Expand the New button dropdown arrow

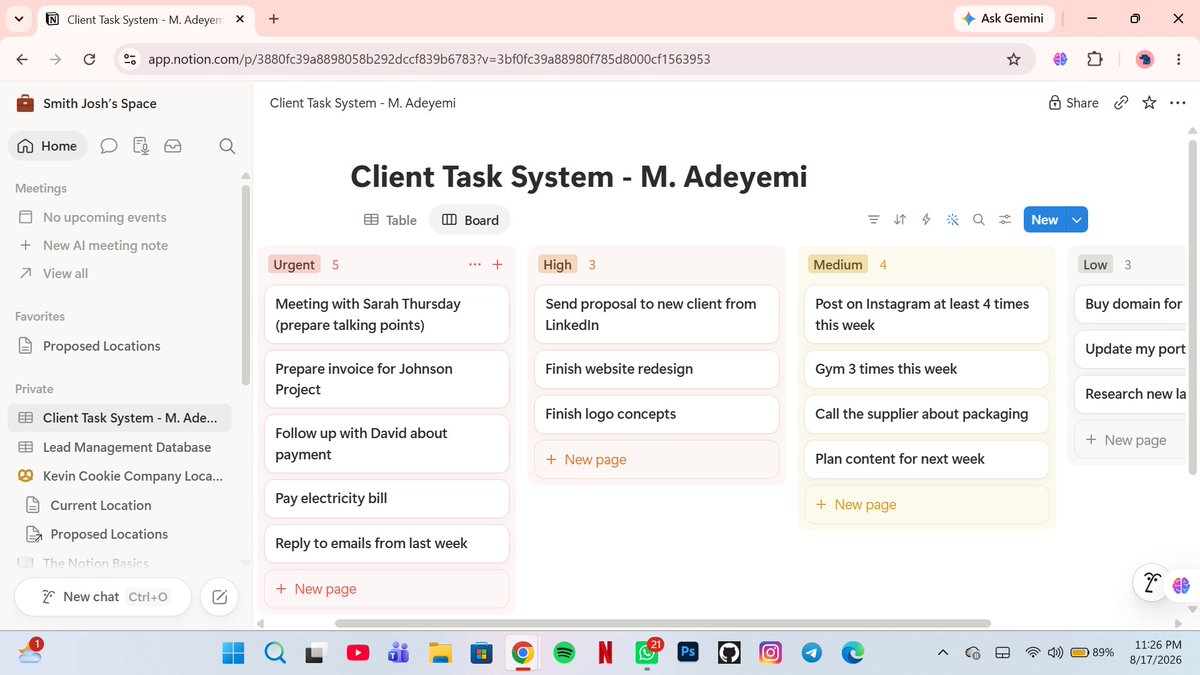pos(1077,220)
